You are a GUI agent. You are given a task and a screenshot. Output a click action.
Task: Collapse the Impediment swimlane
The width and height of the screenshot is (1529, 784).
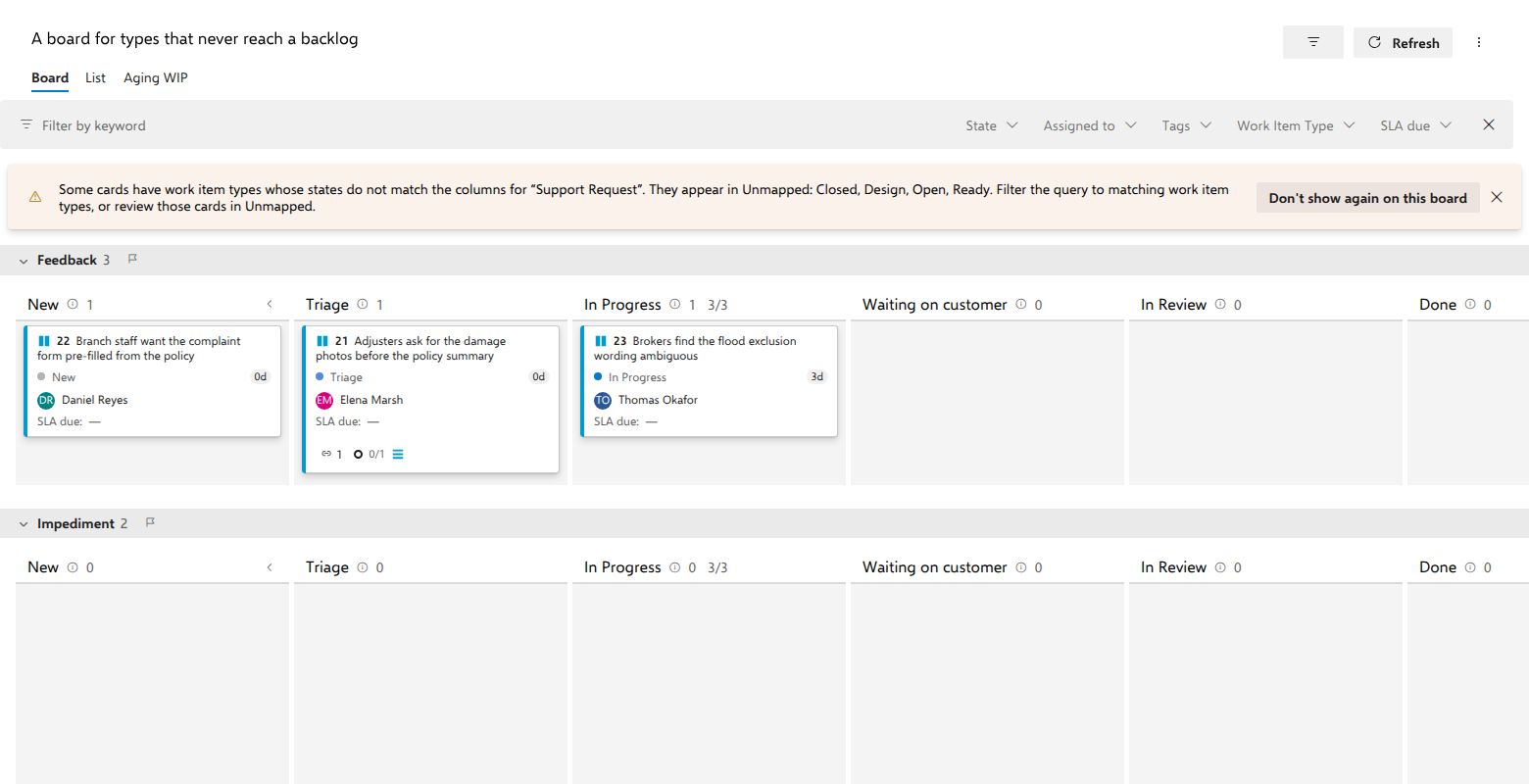tap(24, 524)
